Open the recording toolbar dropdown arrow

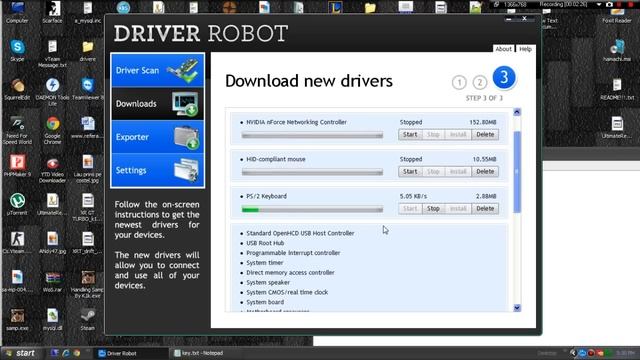598,4
